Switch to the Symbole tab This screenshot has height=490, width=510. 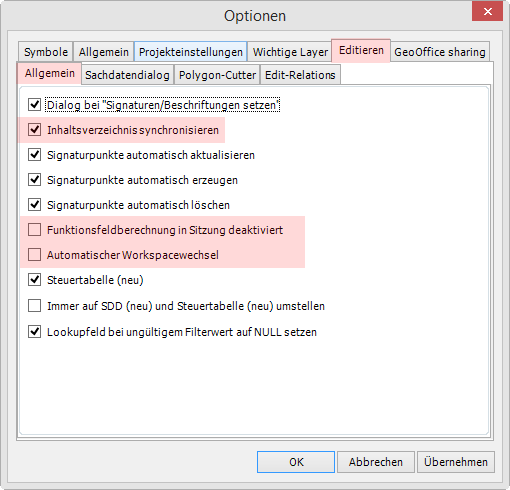tap(46, 52)
